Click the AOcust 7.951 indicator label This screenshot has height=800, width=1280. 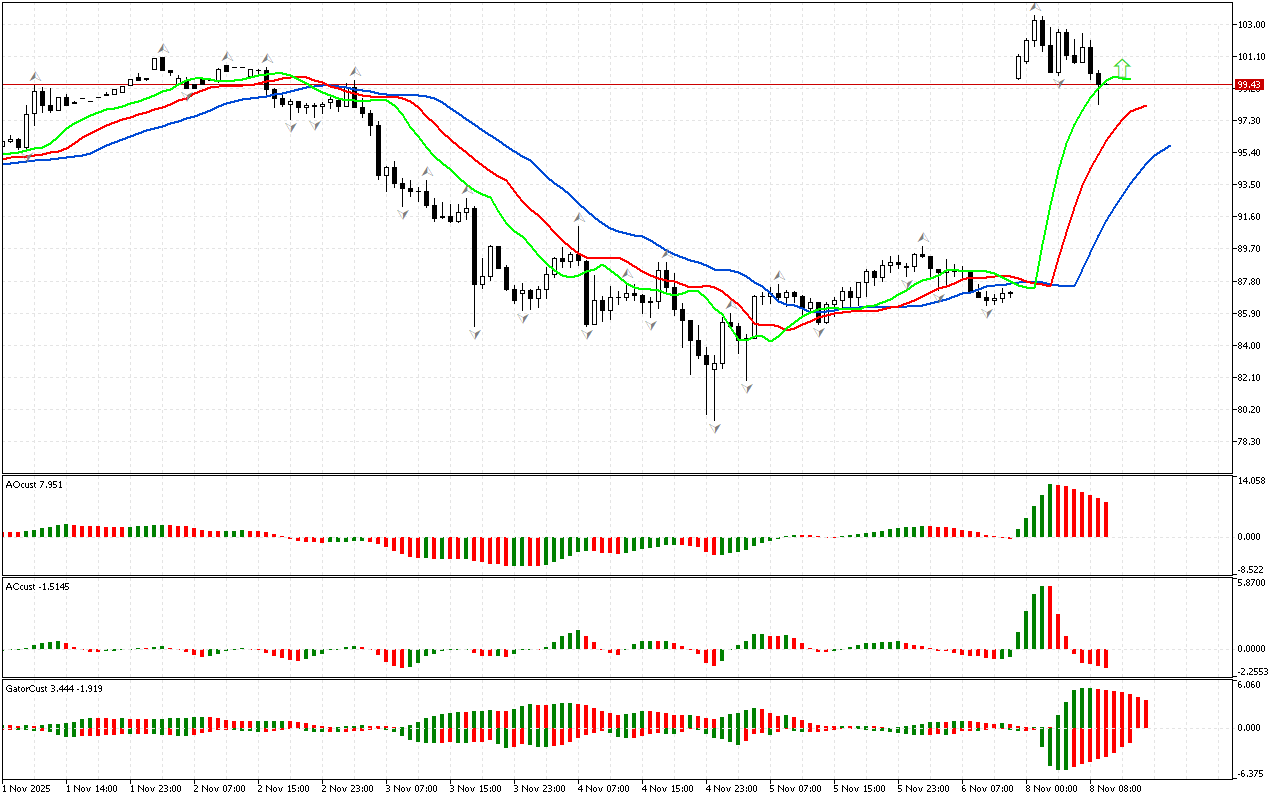(x=35, y=485)
